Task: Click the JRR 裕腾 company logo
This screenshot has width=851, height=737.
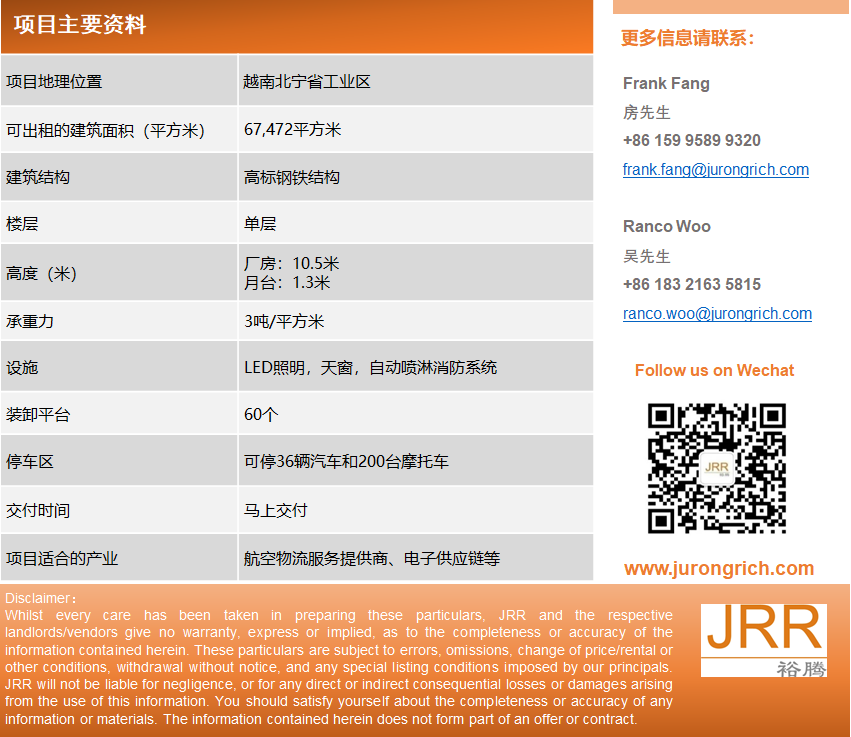Action: tap(763, 640)
